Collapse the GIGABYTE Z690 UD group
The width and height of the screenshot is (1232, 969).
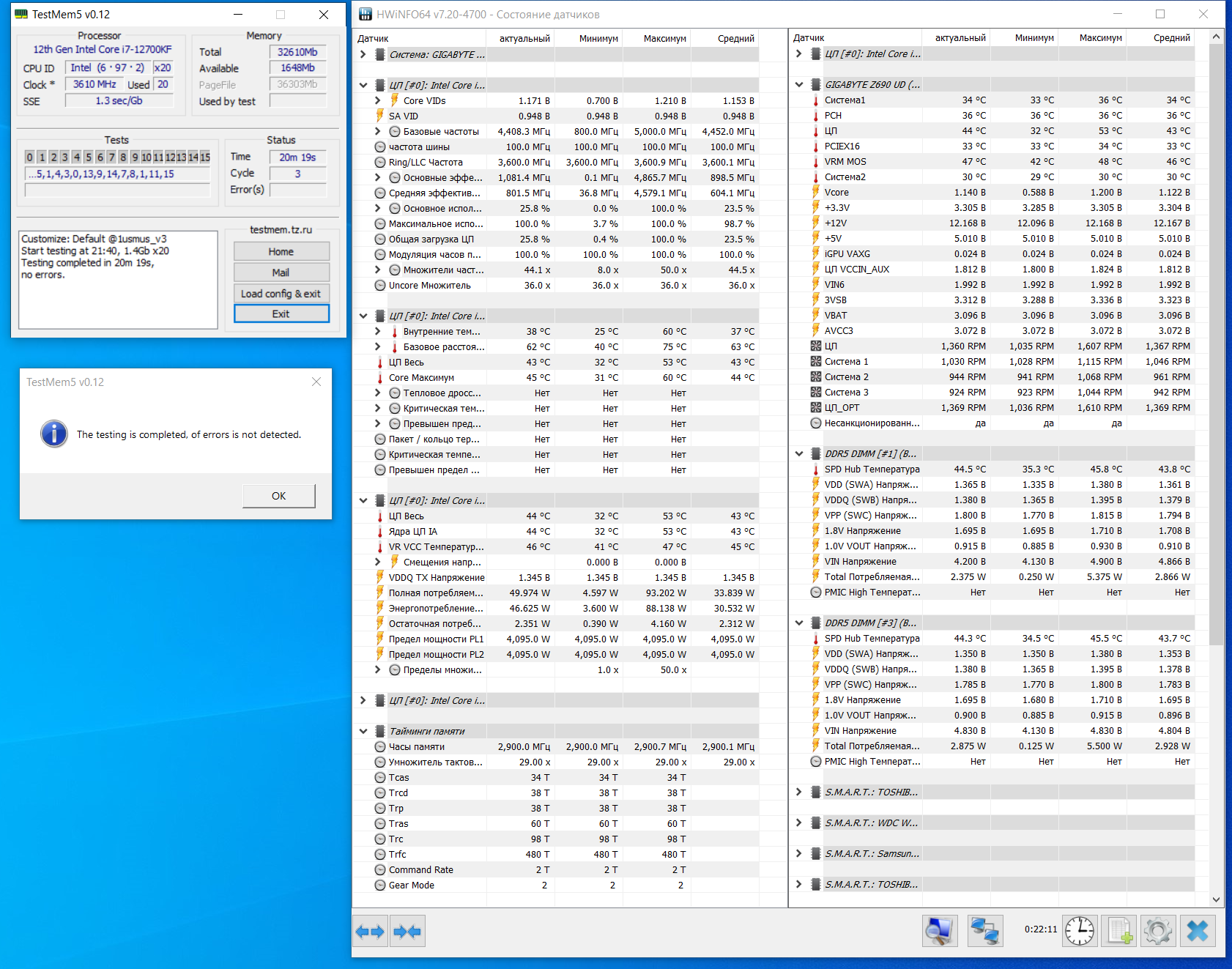(x=798, y=85)
